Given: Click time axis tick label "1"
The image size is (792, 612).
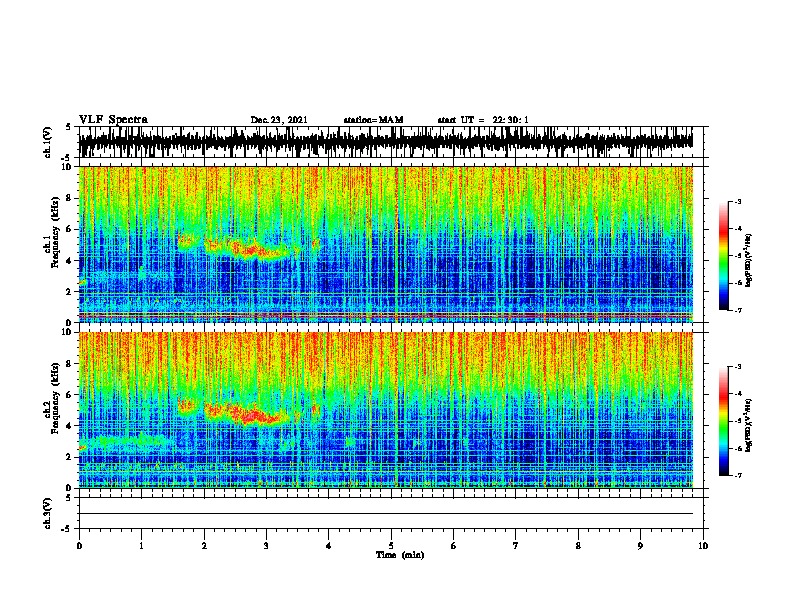Looking at the screenshot, I should (141, 546).
